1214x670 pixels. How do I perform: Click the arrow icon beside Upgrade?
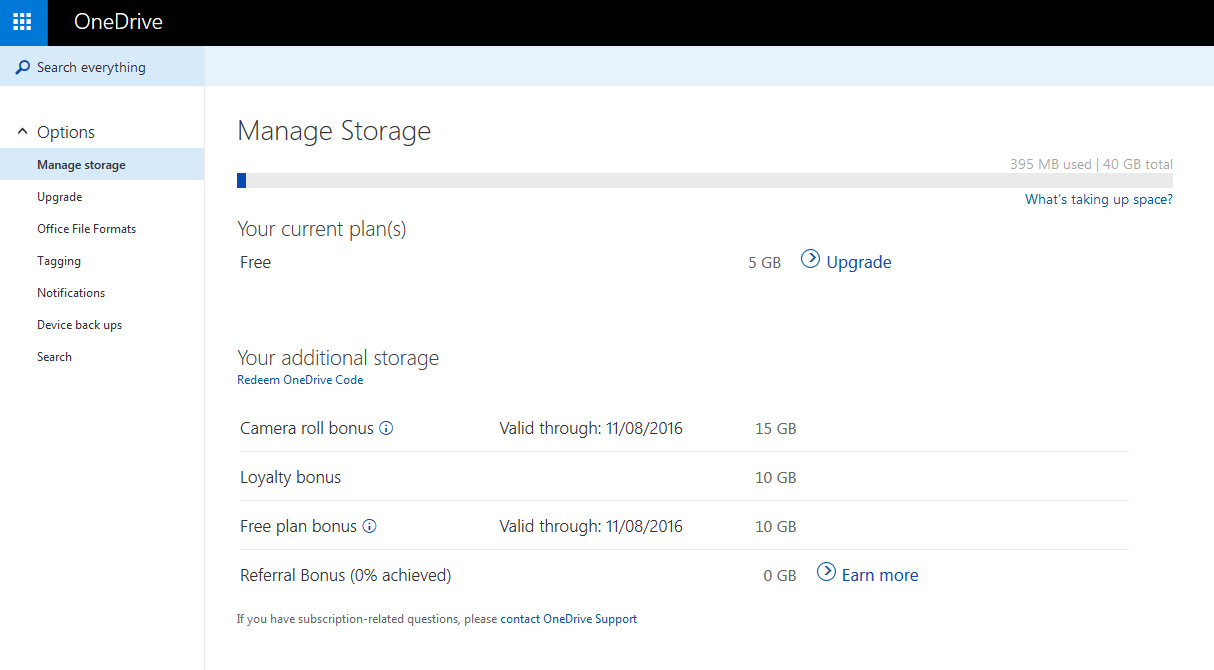pyautogui.click(x=810, y=260)
